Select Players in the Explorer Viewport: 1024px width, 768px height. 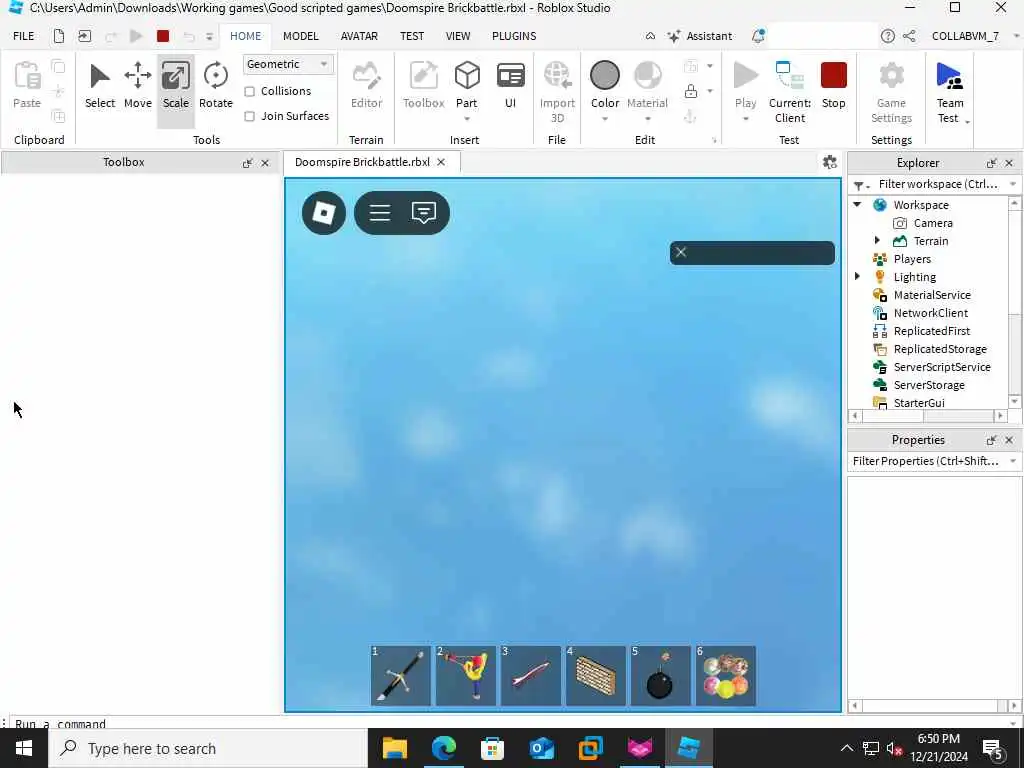(912, 259)
